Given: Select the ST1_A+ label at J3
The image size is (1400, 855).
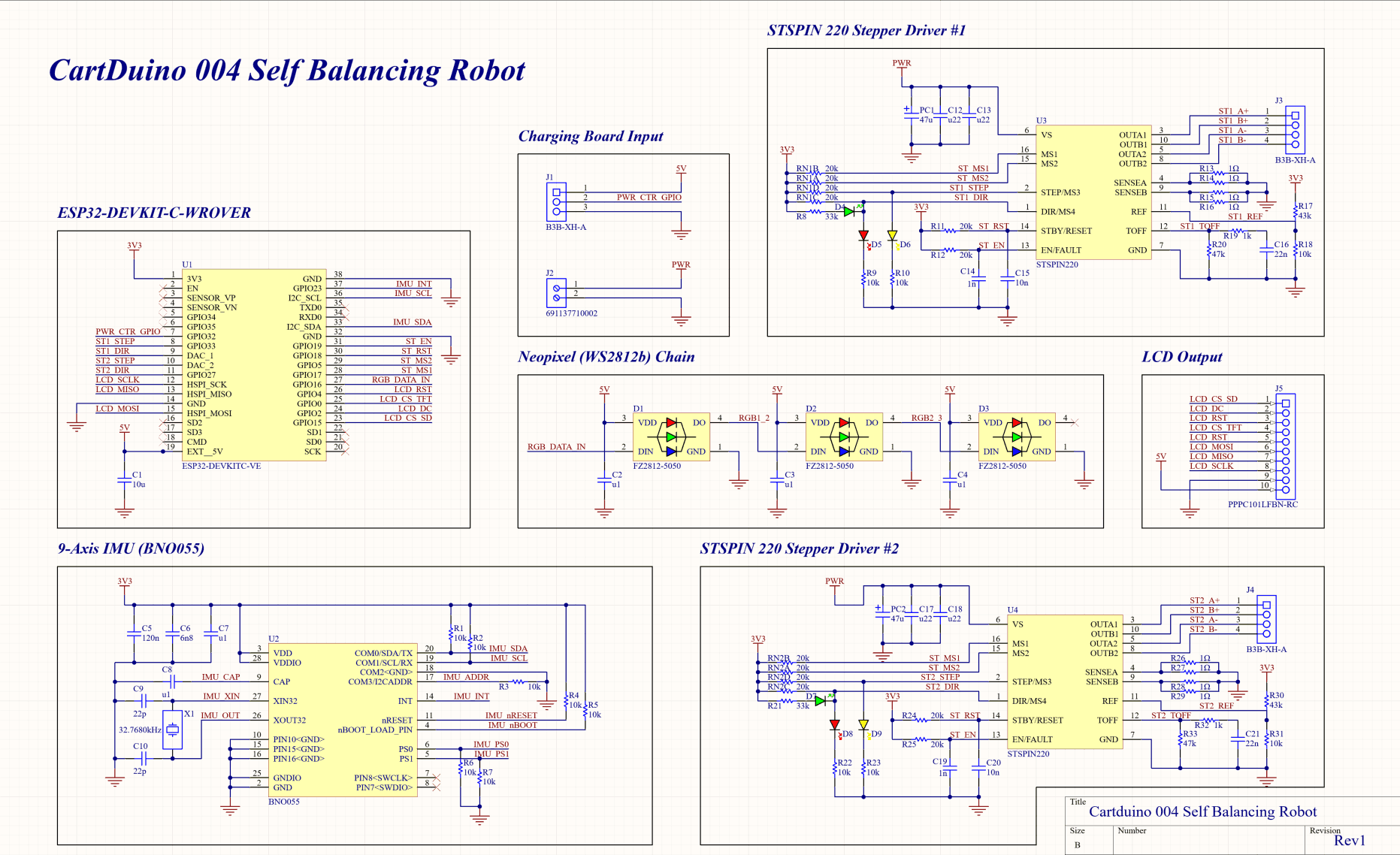Looking at the screenshot, I should point(1233,111).
